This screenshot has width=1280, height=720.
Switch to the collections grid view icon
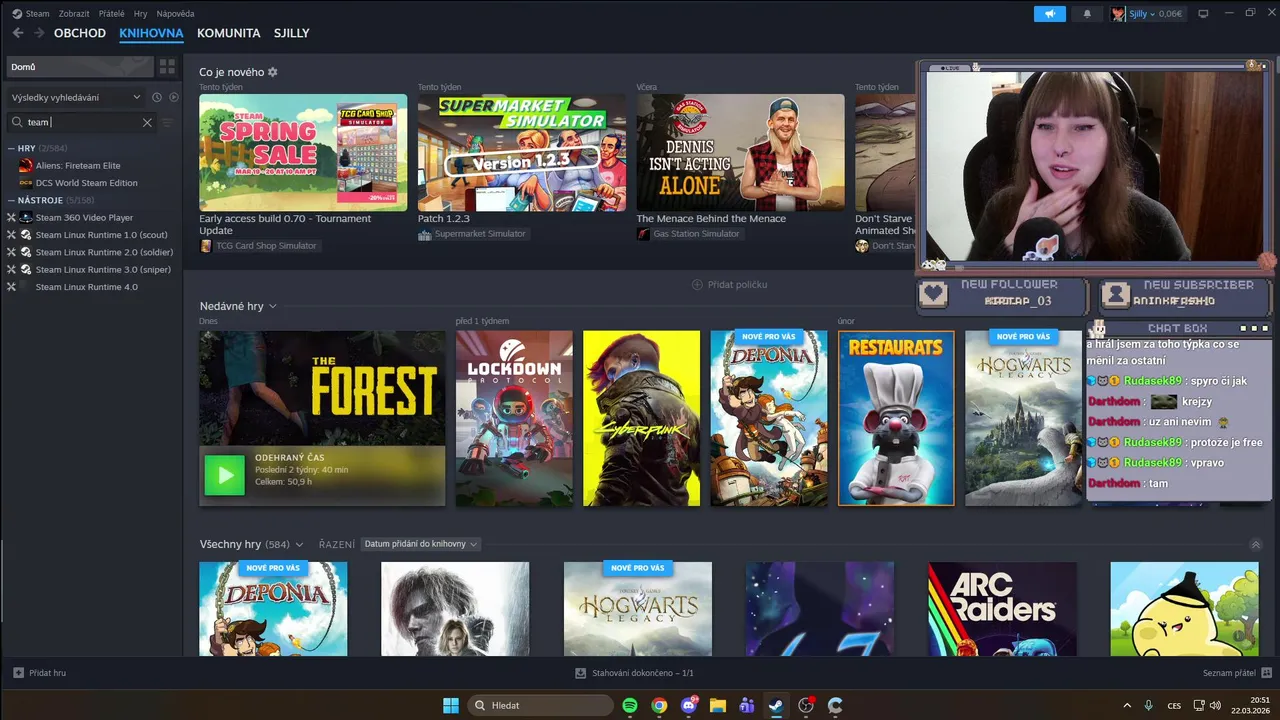pyautogui.click(x=167, y=67)
